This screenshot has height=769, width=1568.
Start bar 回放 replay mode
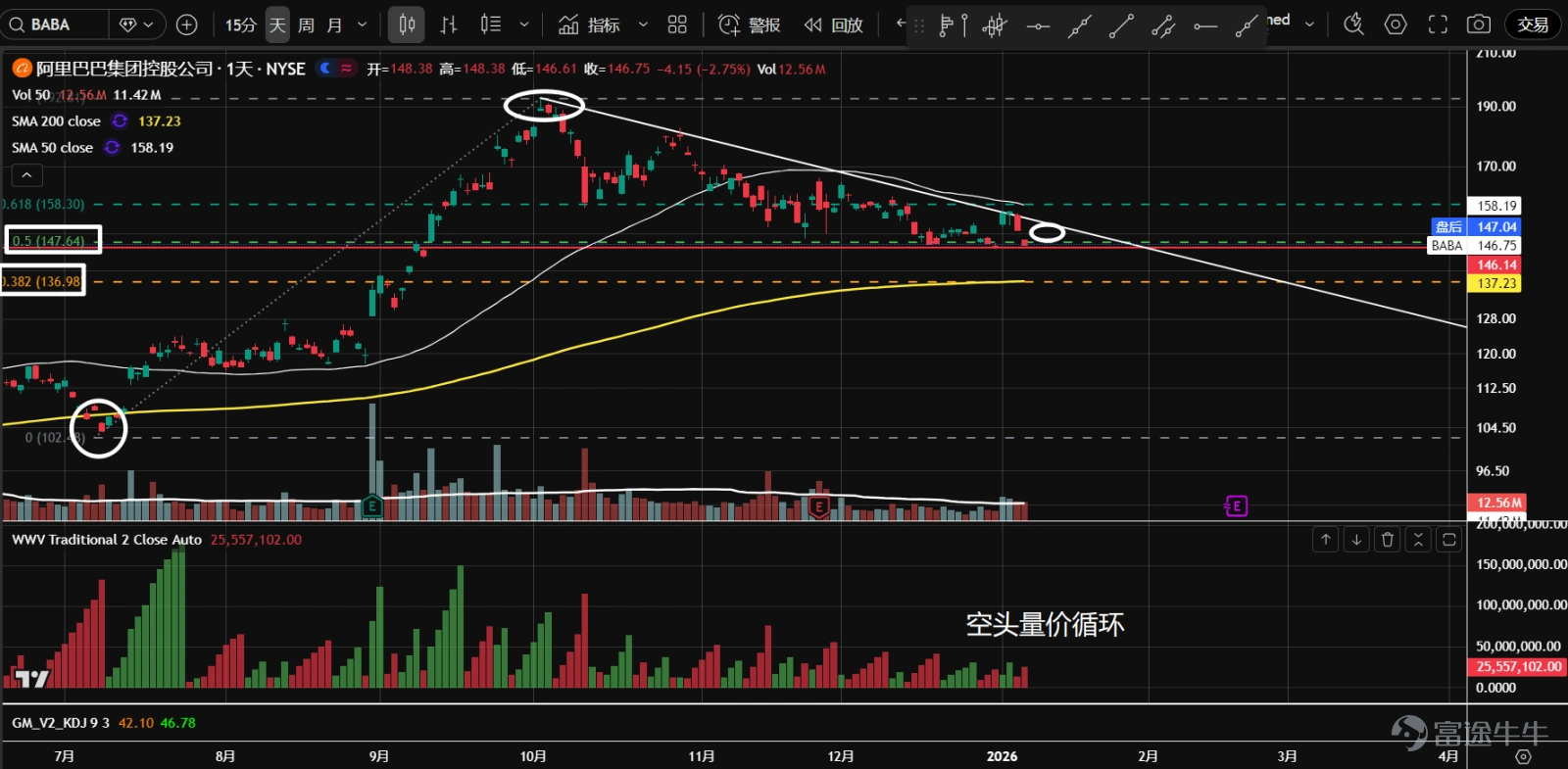point(834,24)
